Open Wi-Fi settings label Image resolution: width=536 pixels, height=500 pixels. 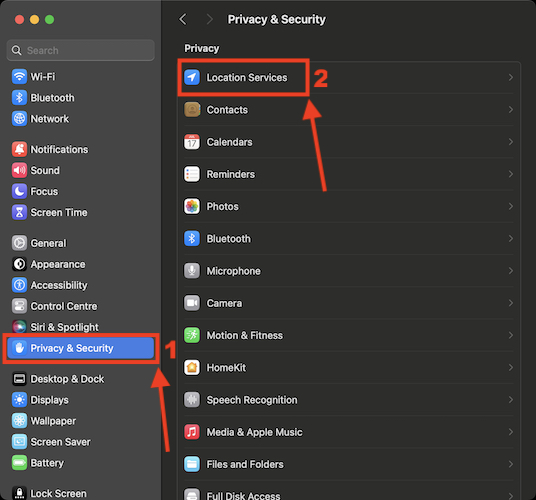click(43, 77)
